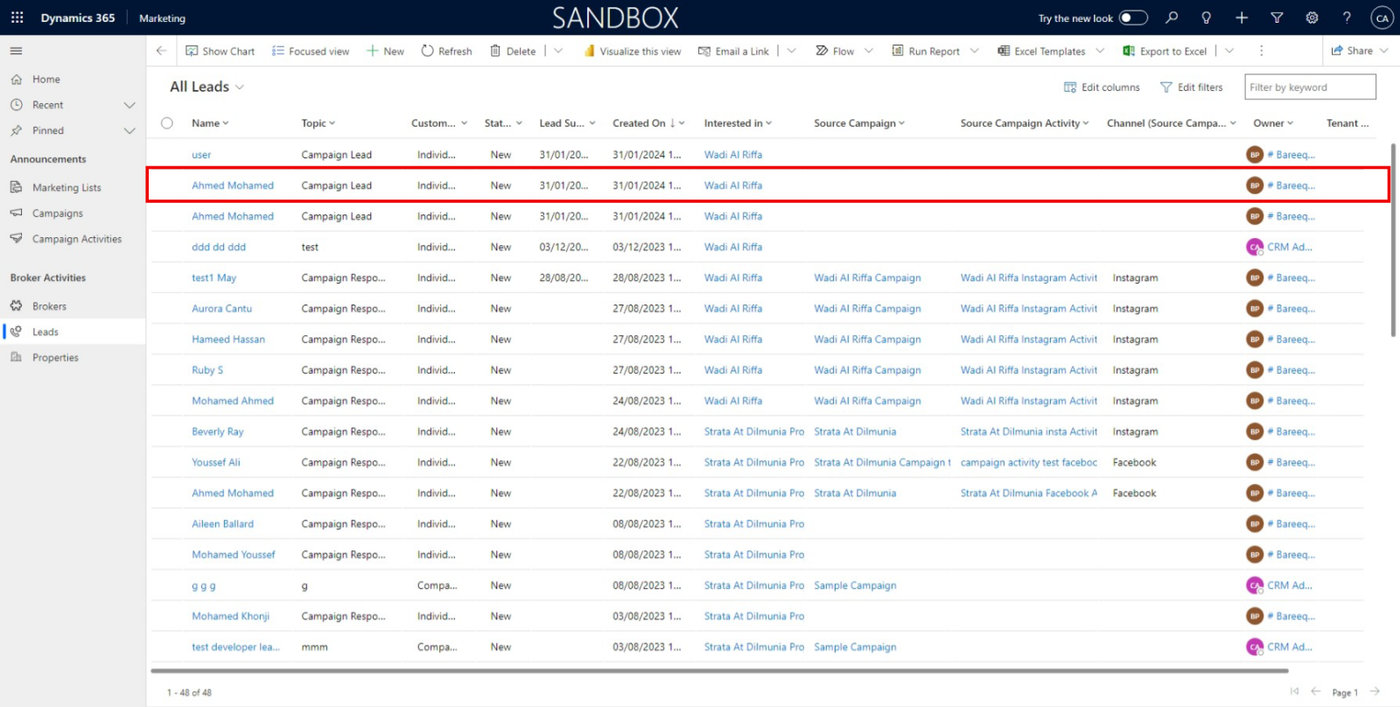
Task: Click the Dynamics 365 brand label
Action: pos(78,18)
